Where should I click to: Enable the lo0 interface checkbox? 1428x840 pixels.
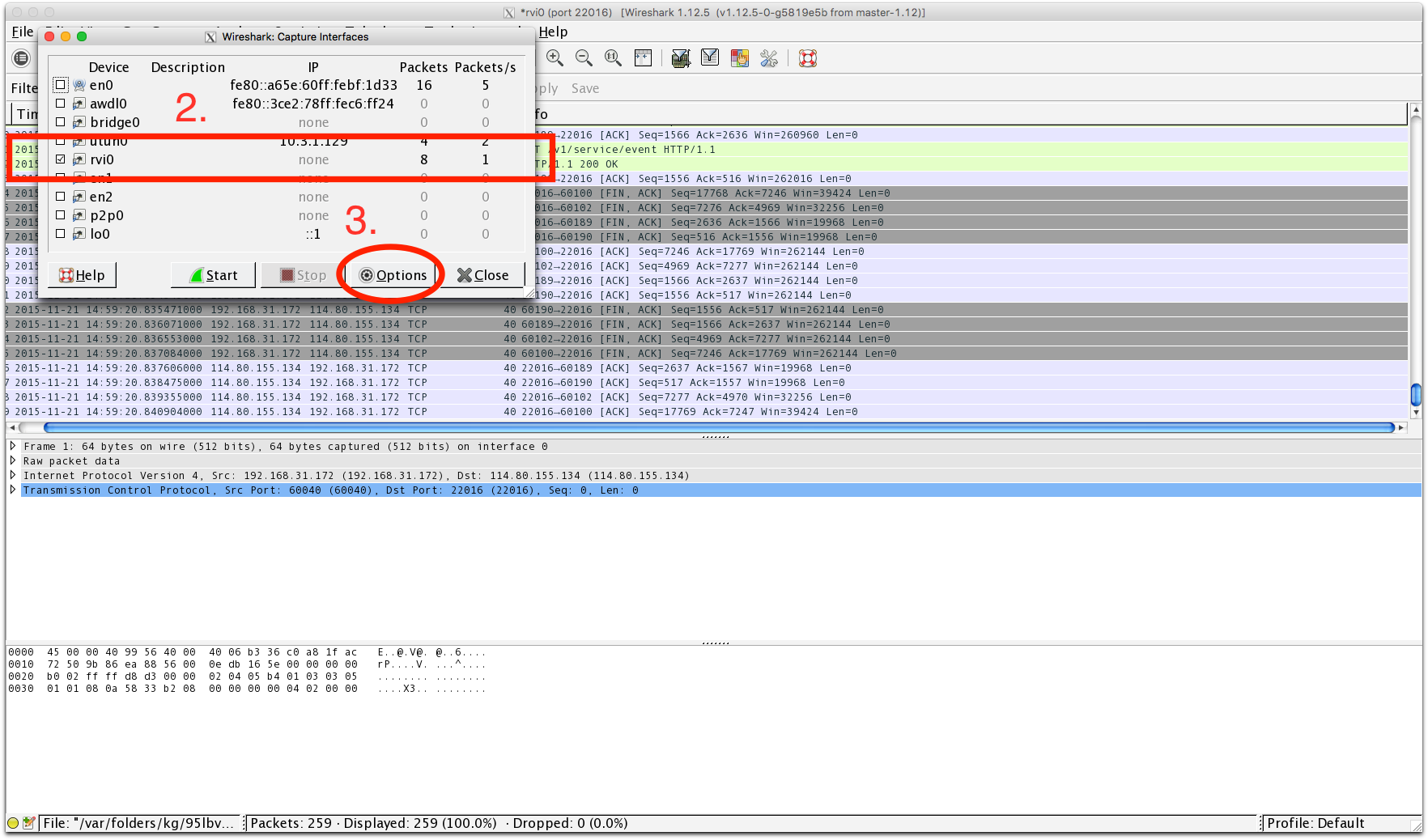(x=61, y=234)
